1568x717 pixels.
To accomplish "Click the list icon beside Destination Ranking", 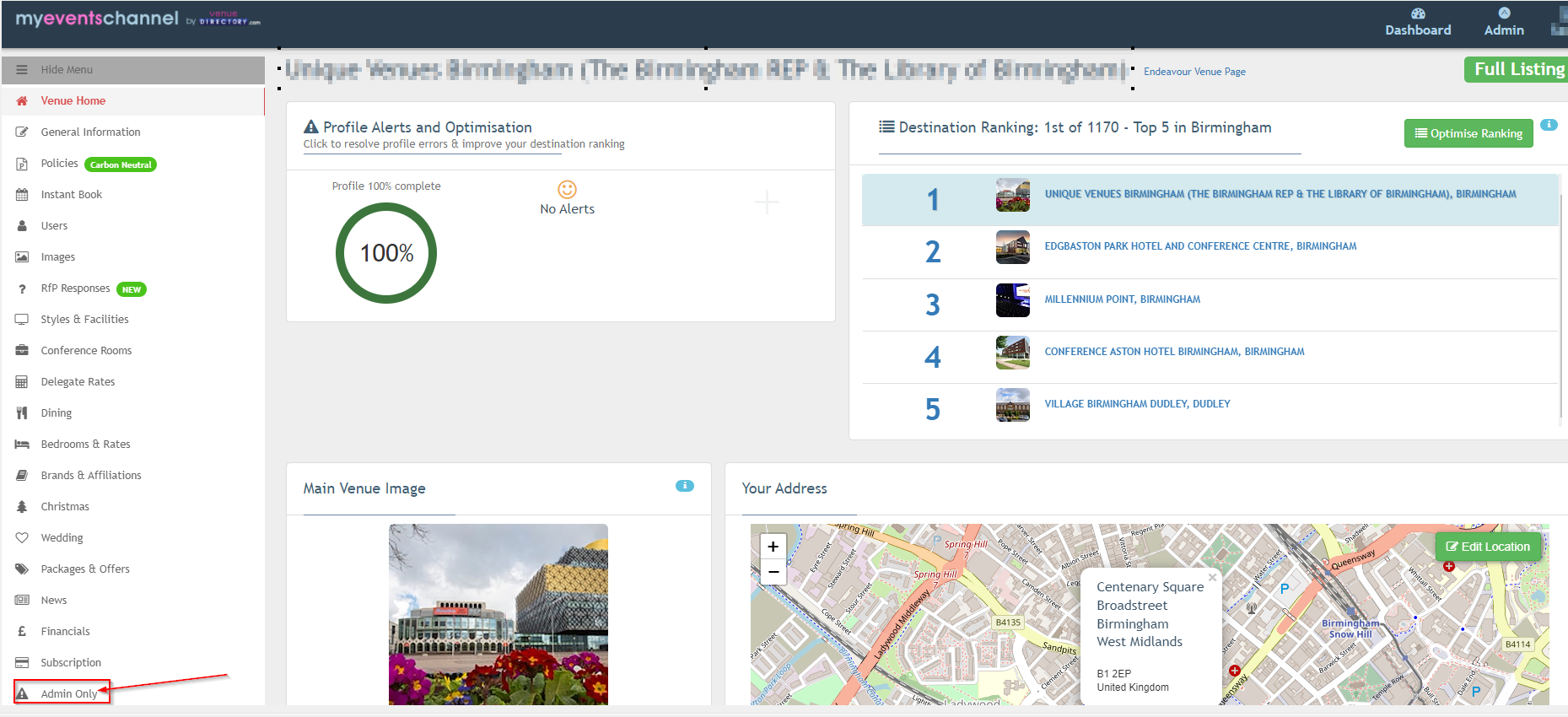I will point(886,127).
